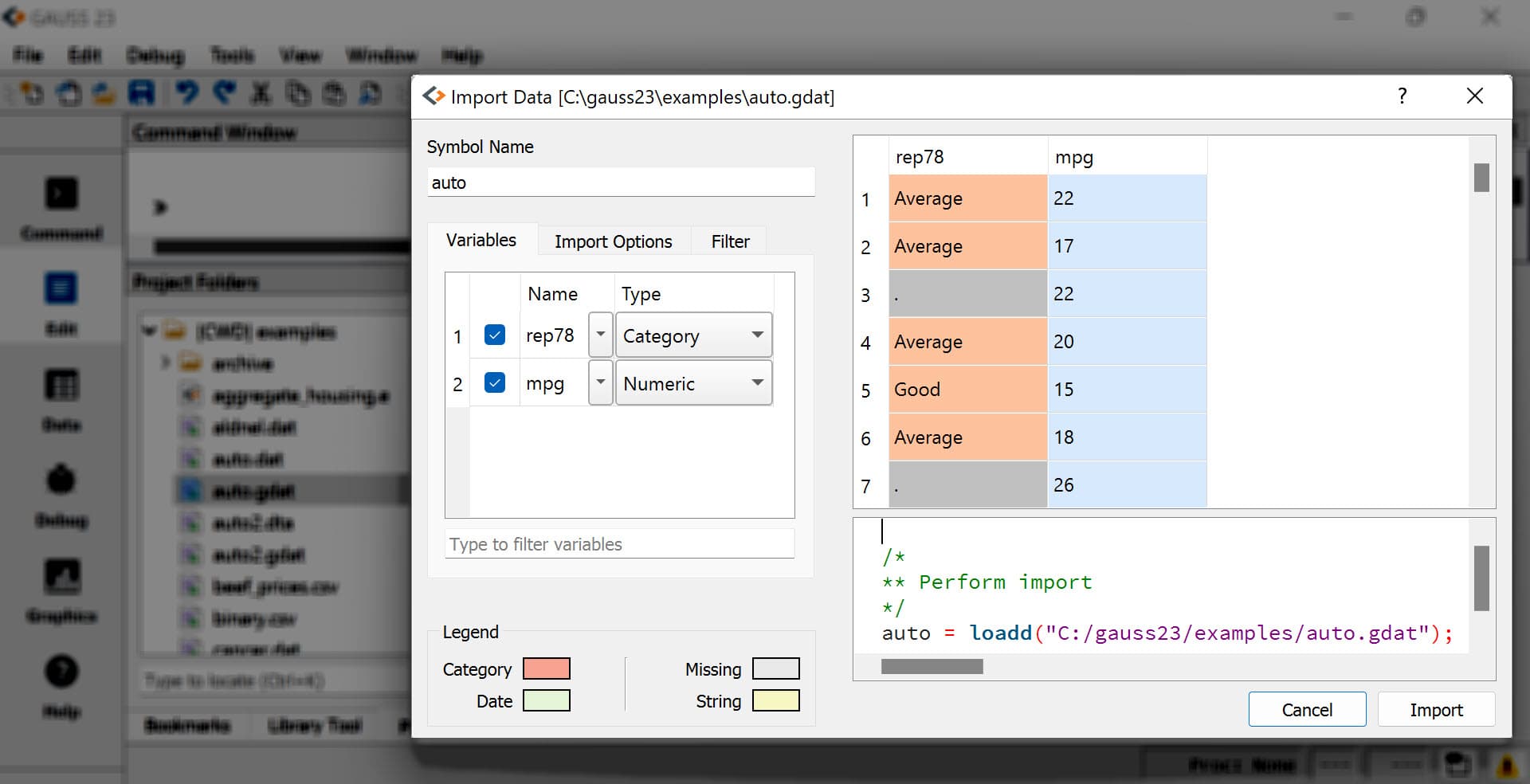Select binary.csv in Project Folders tree
The image size is (1530, 784).
(253, 618)
